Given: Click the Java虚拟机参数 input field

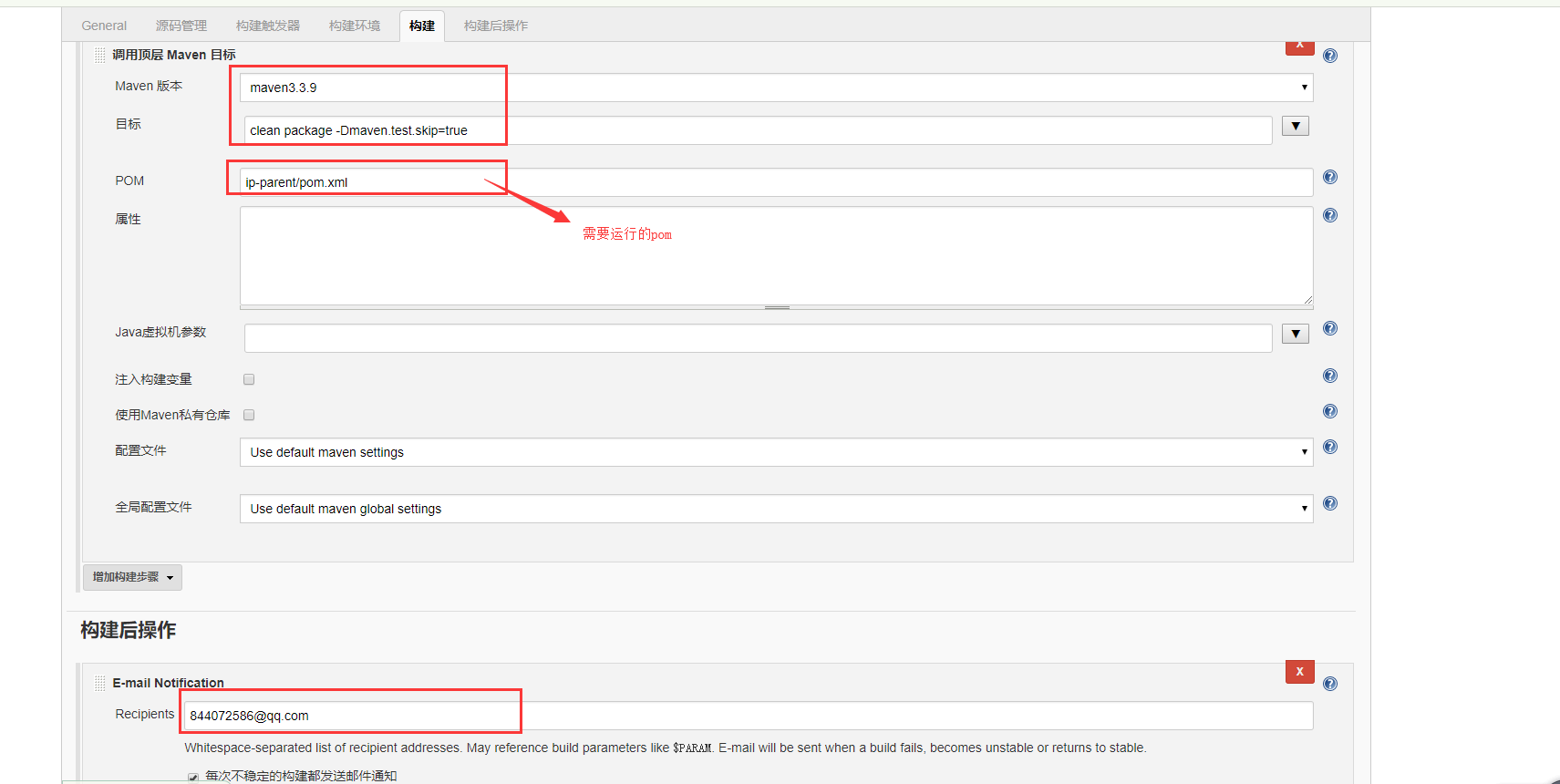Looking at the screenshot, I should coord(758,338).
